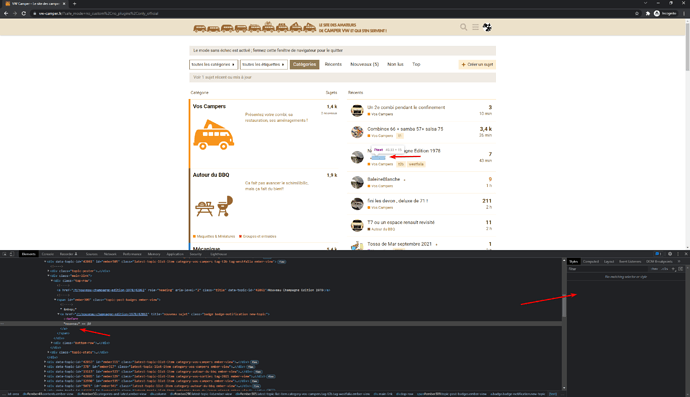
Task: Click the Autour du BBQ picnic and grill image
Action: click(x=214, y=206)
